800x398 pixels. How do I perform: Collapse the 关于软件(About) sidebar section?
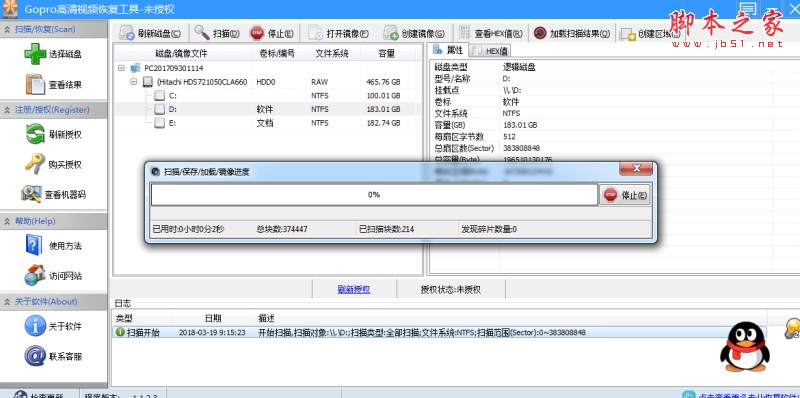click(7, 302)
